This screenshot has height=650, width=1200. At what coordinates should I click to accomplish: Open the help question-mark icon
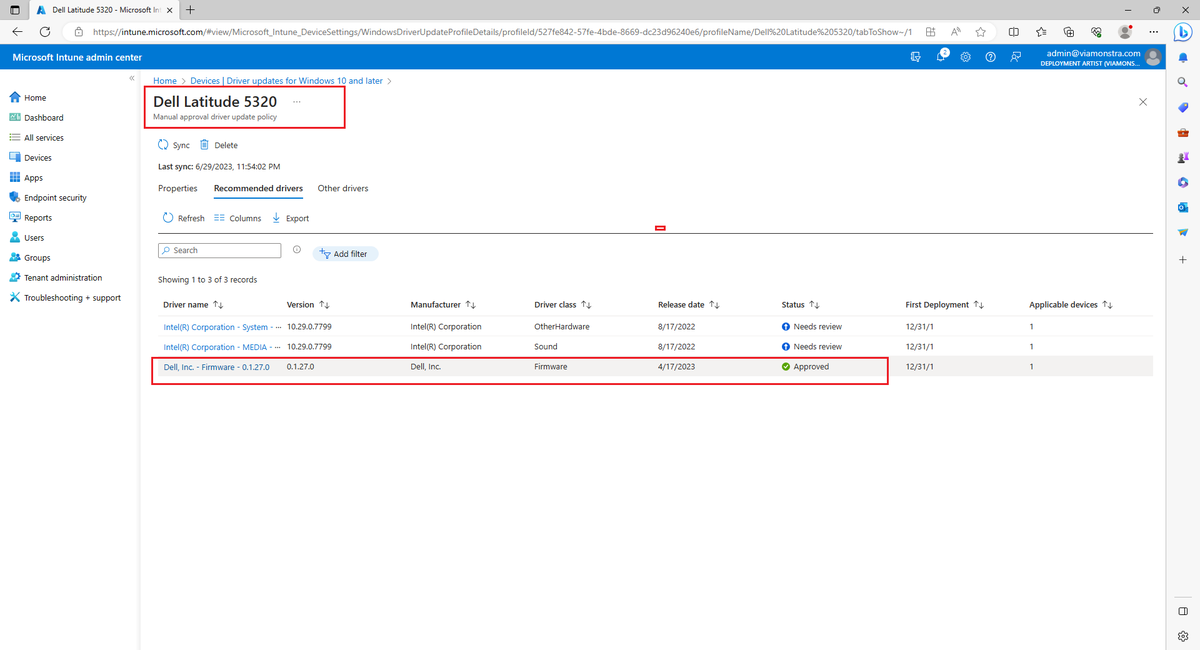[x=990, y=57]
